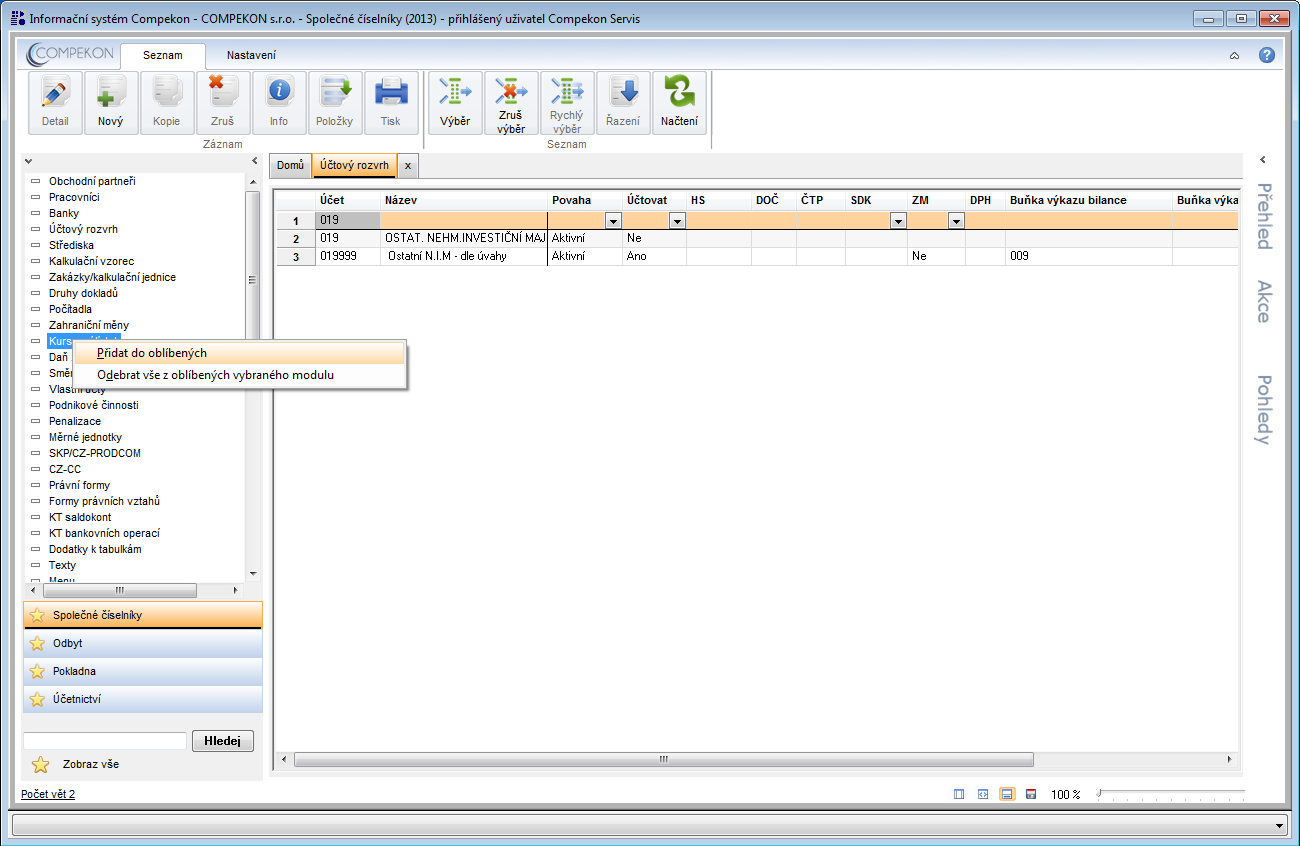Switch to the Domů tab
The height and width of the screenshot is (846, 1300).
[x=290, y=165]
